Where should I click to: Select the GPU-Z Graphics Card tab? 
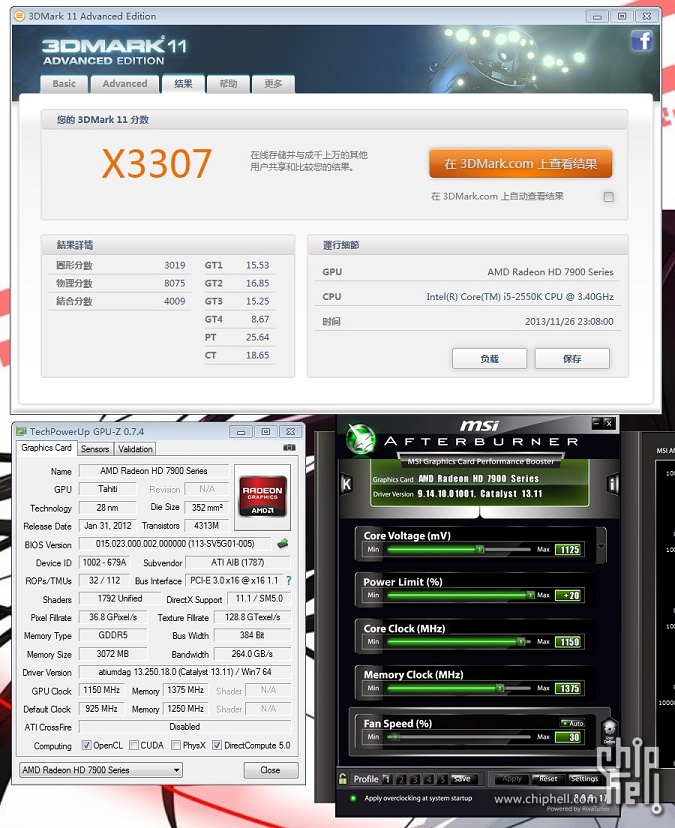coord(46,448)
